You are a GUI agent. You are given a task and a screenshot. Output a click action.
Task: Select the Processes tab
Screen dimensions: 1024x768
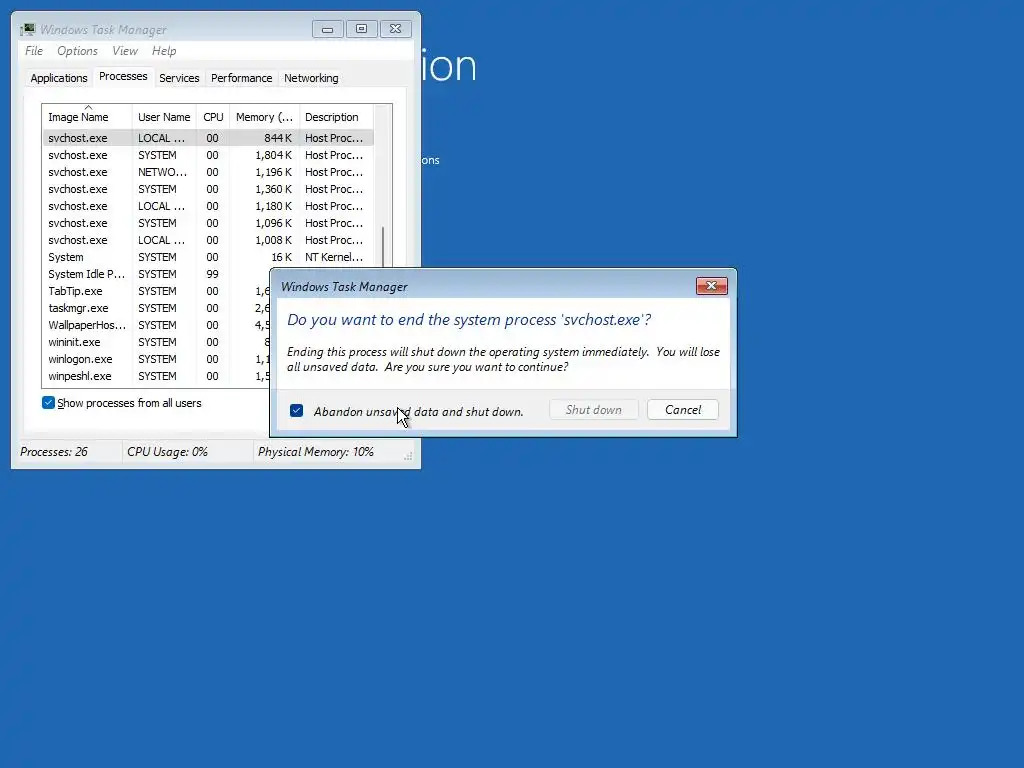click(123, 76)
